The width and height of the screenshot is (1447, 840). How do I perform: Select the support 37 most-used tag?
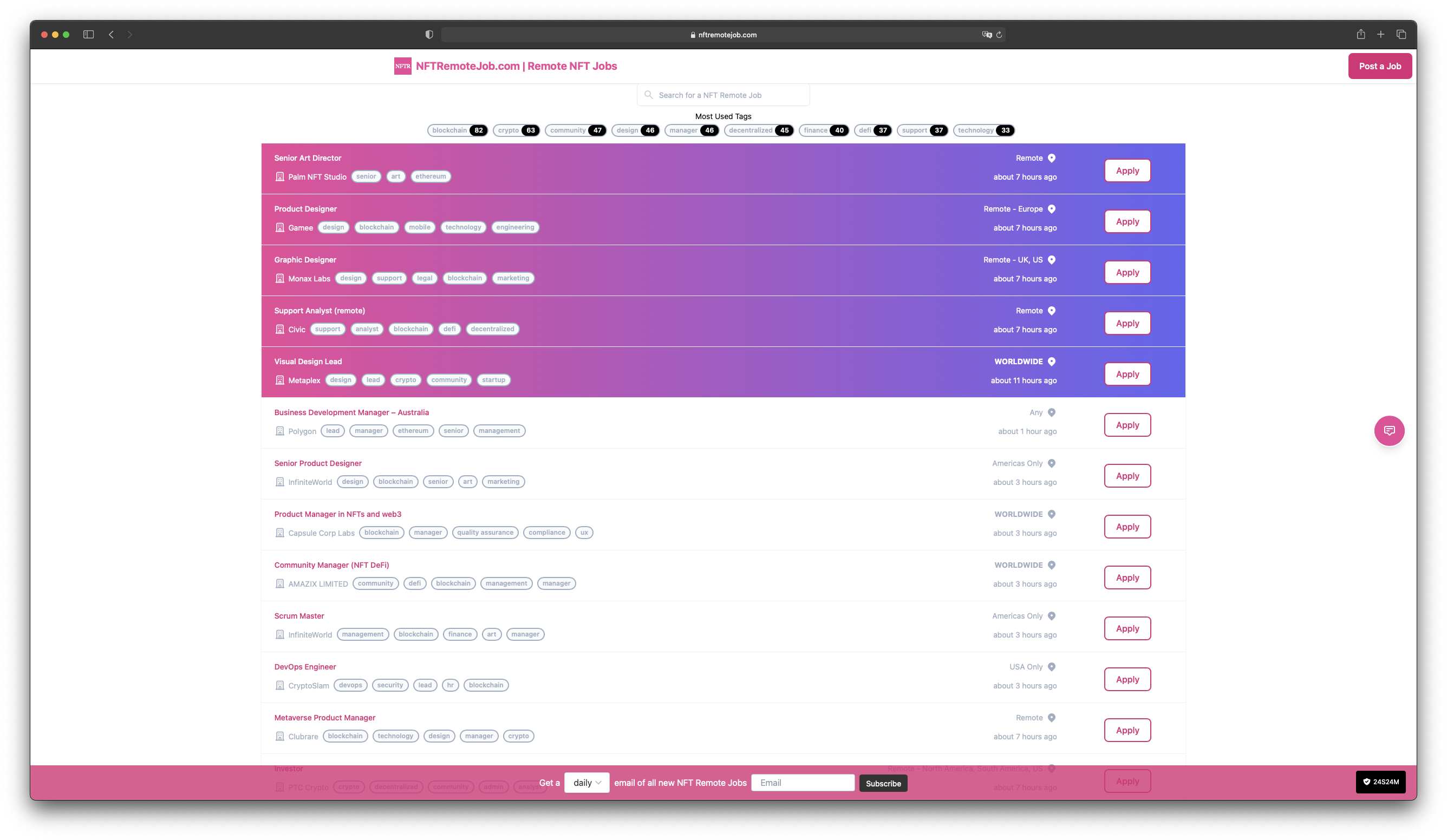click(922, 130)
